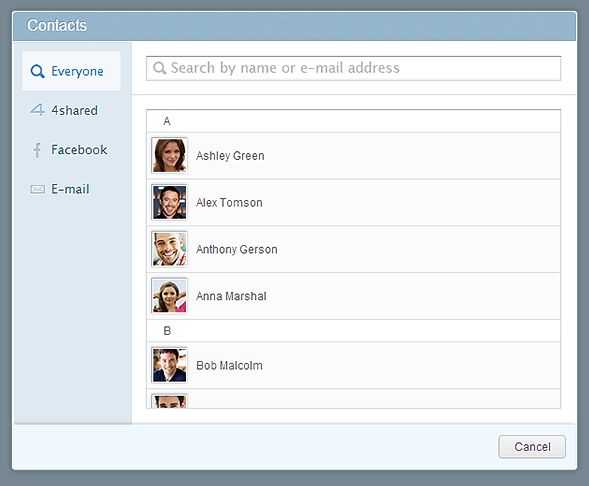Select the Everyone tab label

point(77,71)
